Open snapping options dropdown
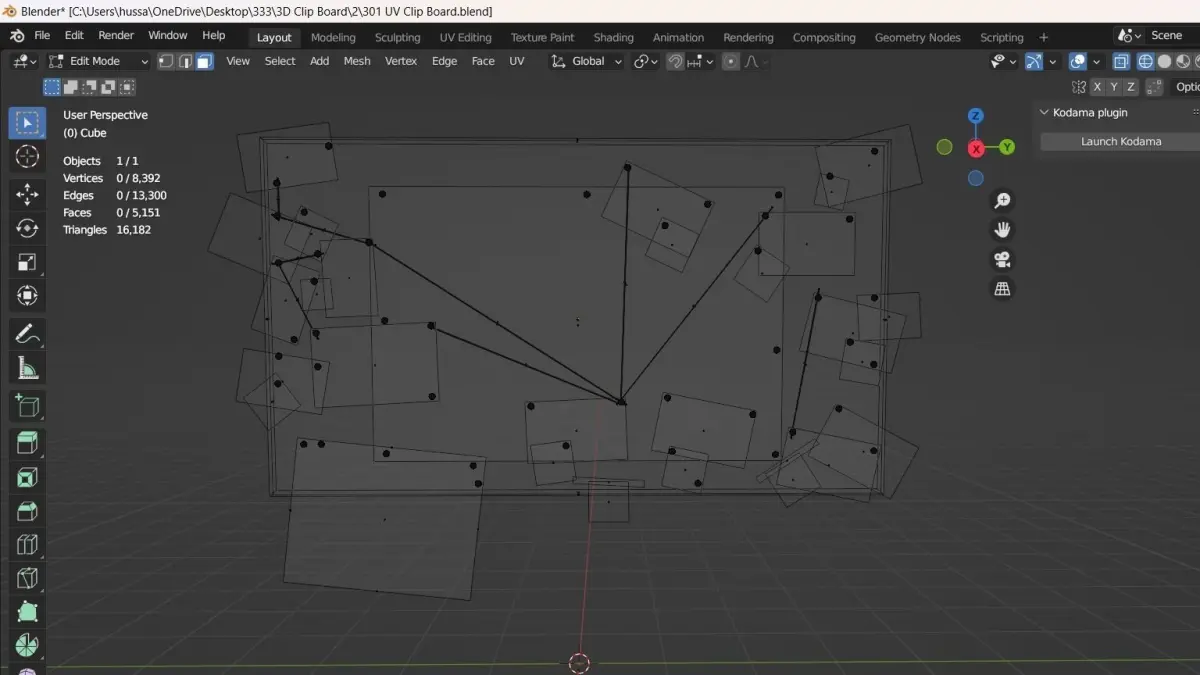Image resolution: width=1200 pixels, height=675 pixels. (x=700, y=61)
